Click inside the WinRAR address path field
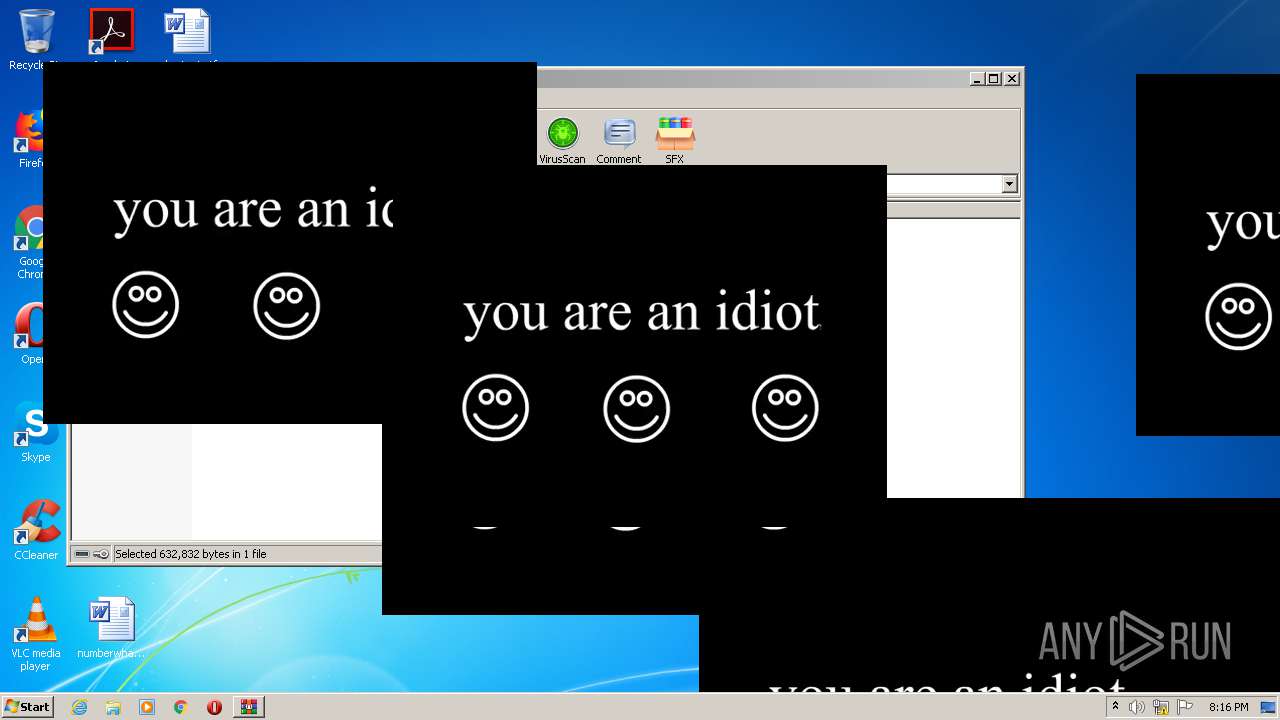Image resolution: width=1280 pixels, height=720 pixels. [944, 184]
